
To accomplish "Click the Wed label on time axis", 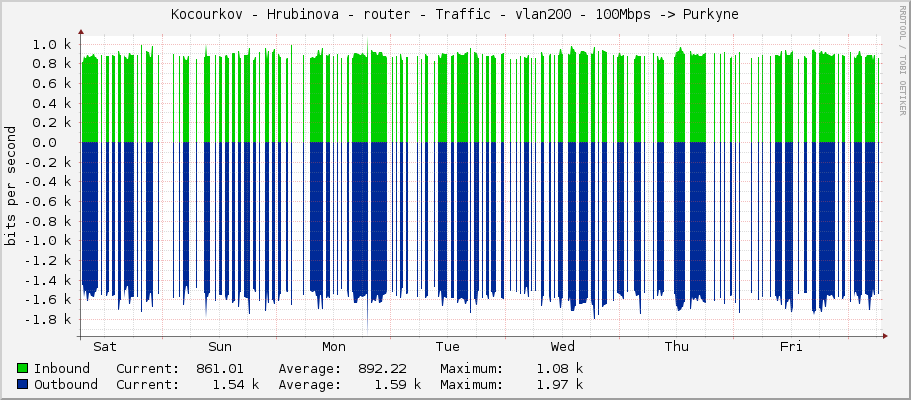I will tap(562, 347).
